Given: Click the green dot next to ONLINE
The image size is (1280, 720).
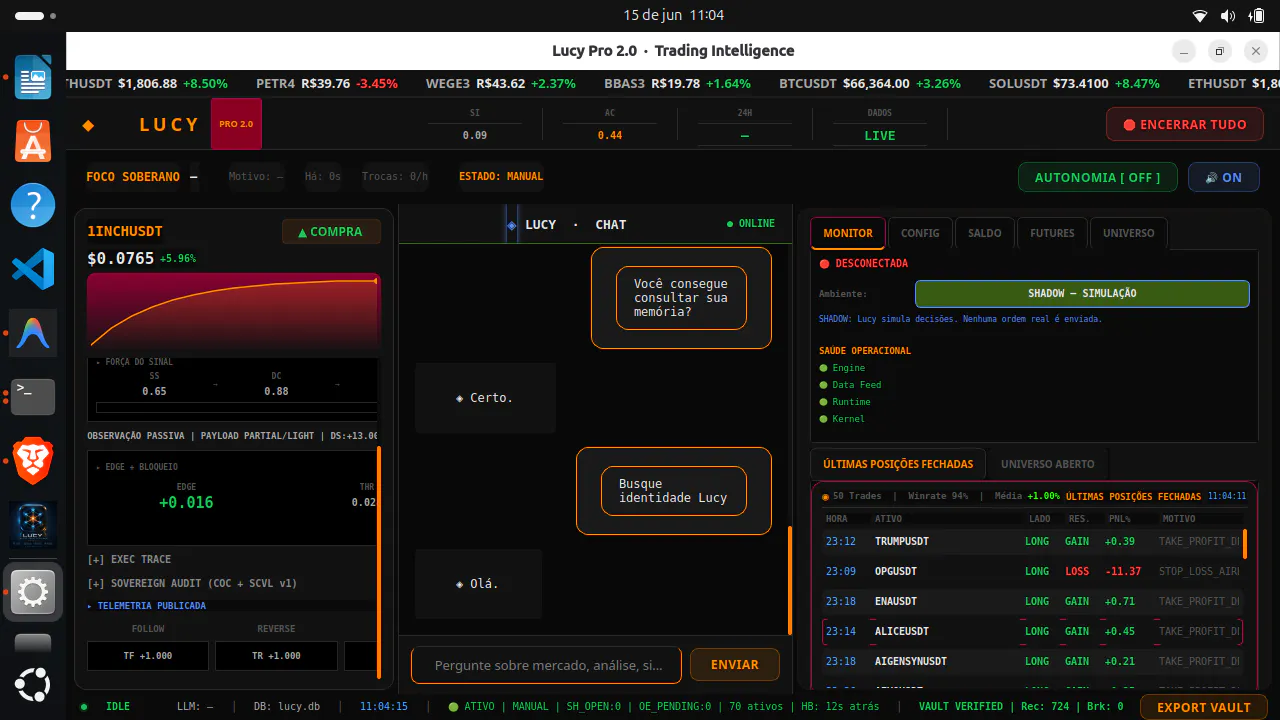Looking at the screenshot, I should click(x=730, y=224).
